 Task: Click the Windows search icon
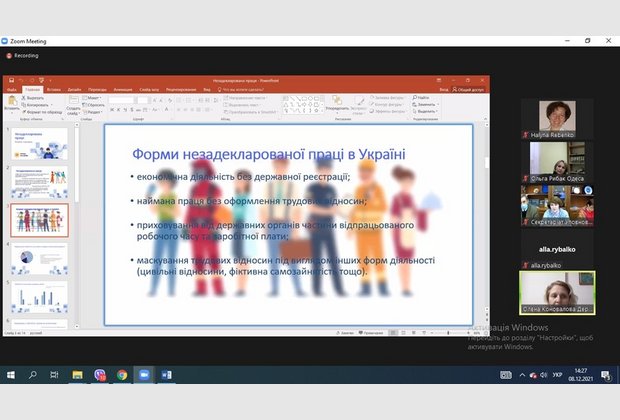pos(33,375)
